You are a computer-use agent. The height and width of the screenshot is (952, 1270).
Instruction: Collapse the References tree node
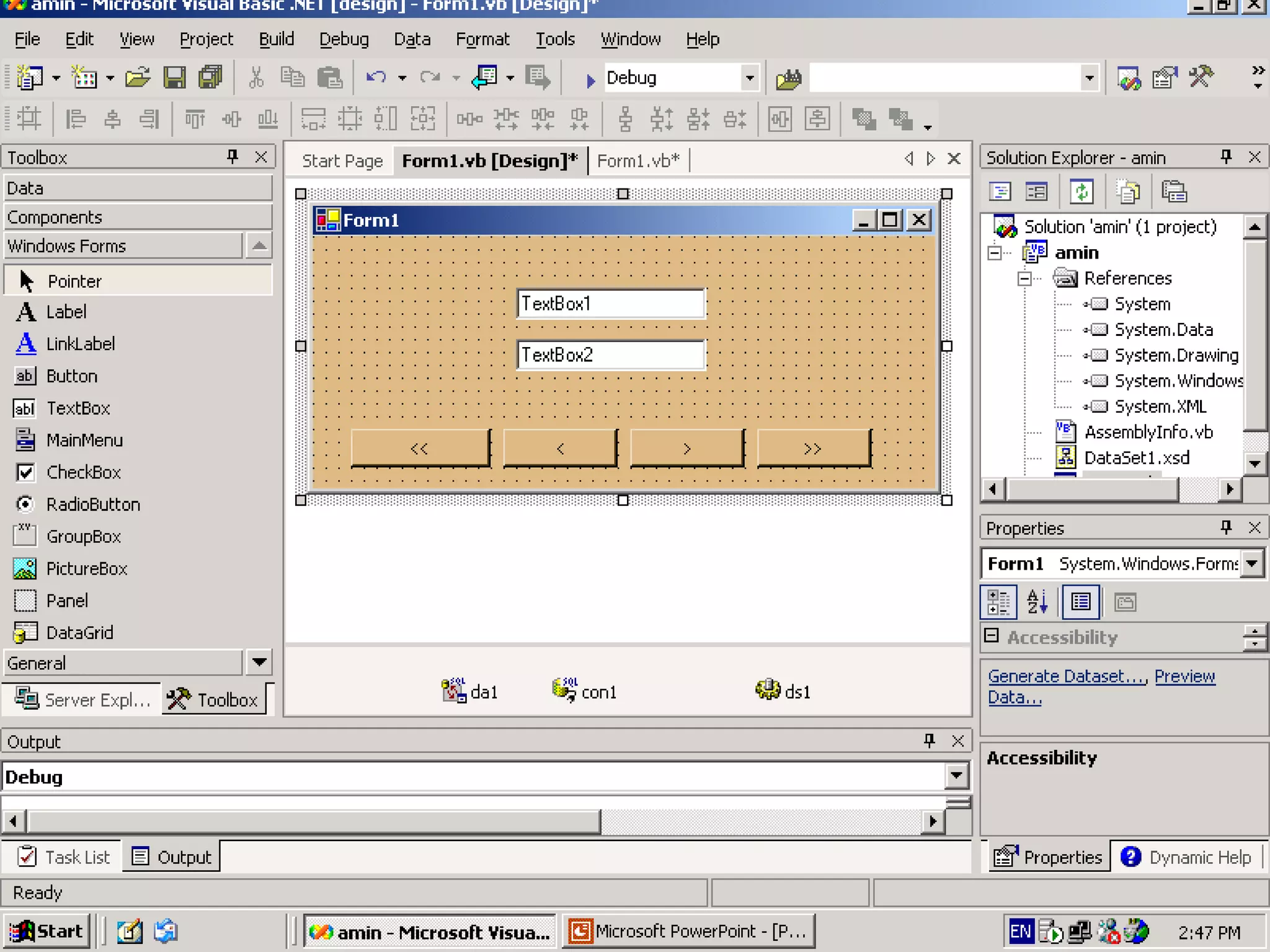pyautogui.click(x=1024, y=279)
